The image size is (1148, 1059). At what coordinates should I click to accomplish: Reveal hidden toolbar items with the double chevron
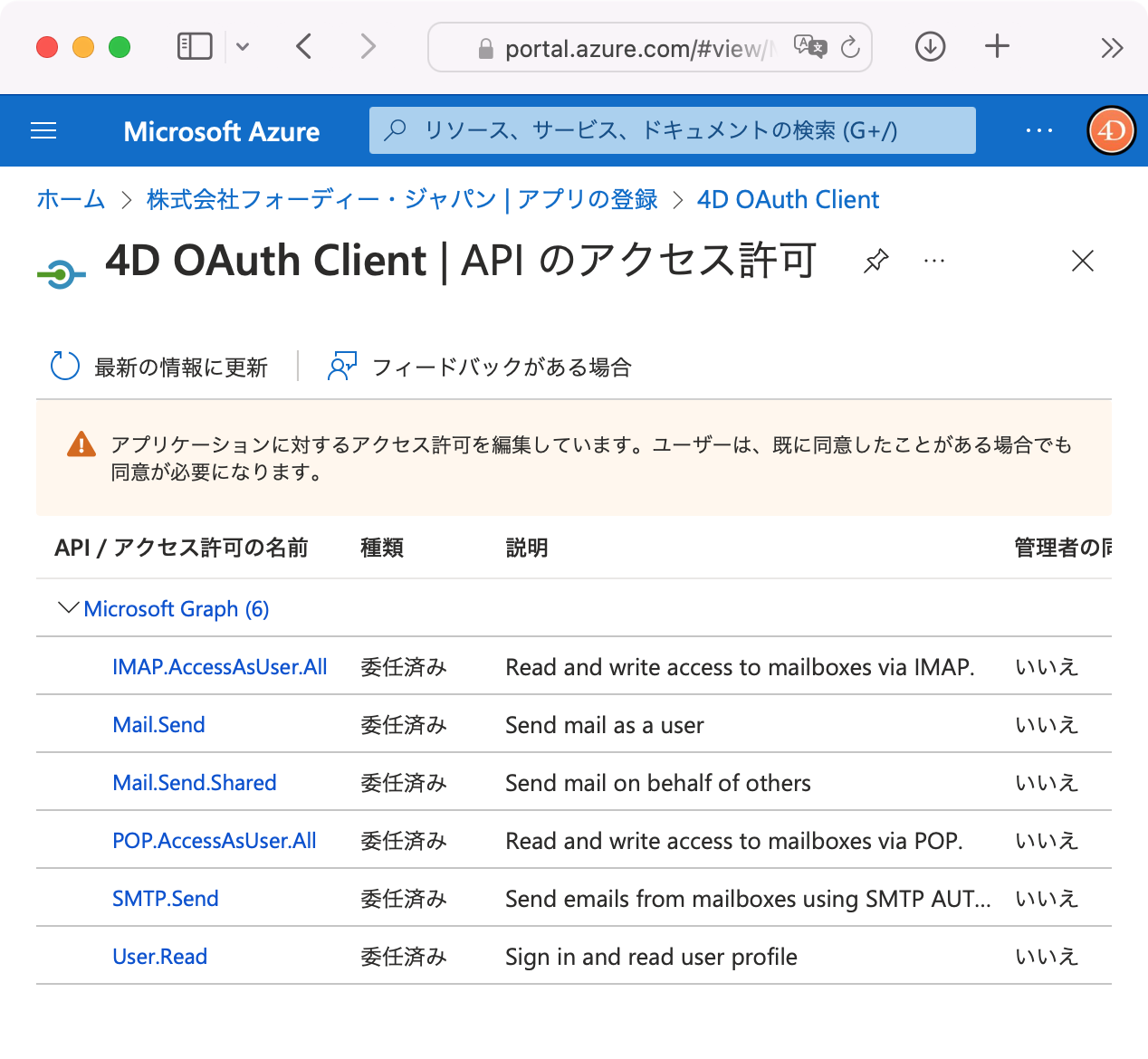coord(1113,47)
